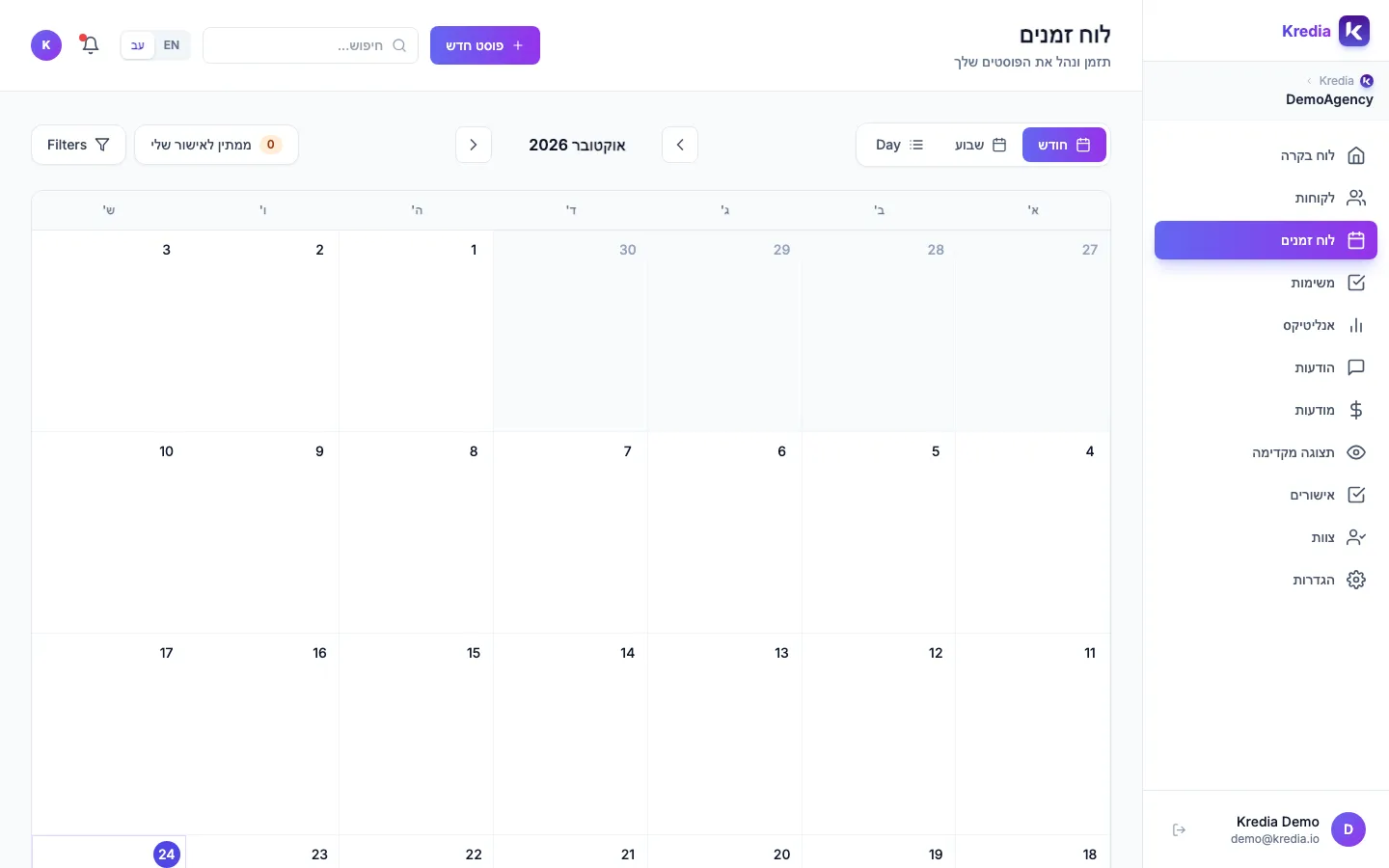Open הגדרות settings gear icon
This screenshot has width=1389, height=868.
[x=1356, y=580]
